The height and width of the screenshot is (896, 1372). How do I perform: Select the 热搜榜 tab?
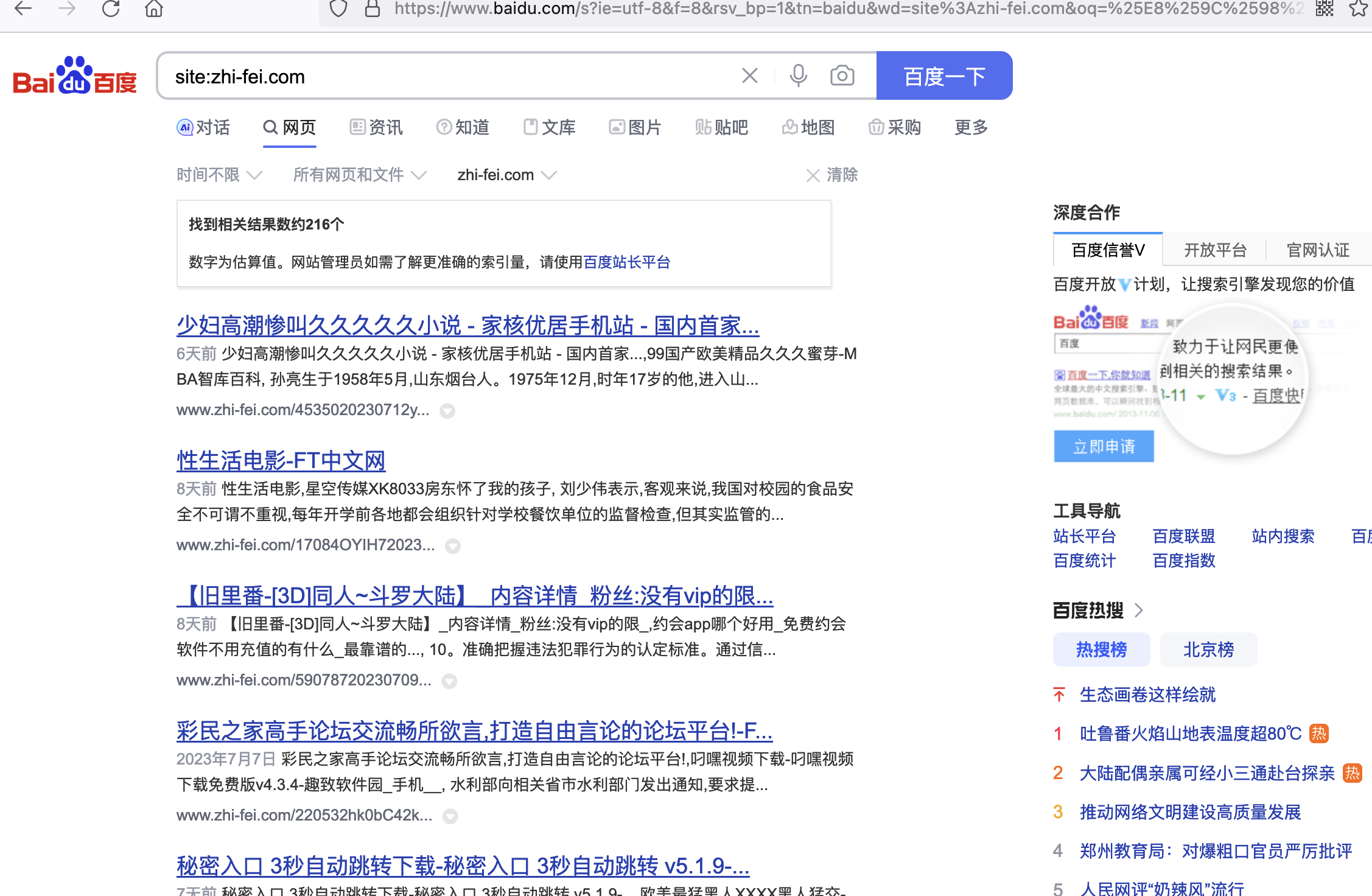coord(1101,649)
